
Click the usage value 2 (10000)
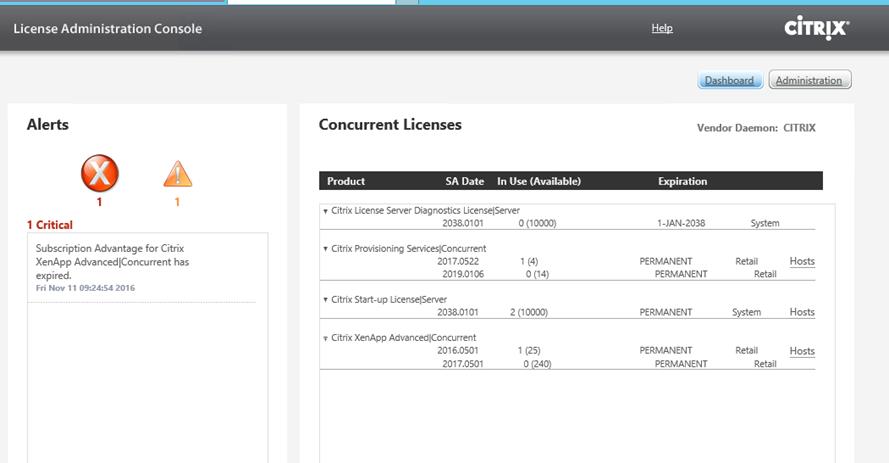(528, 312)
